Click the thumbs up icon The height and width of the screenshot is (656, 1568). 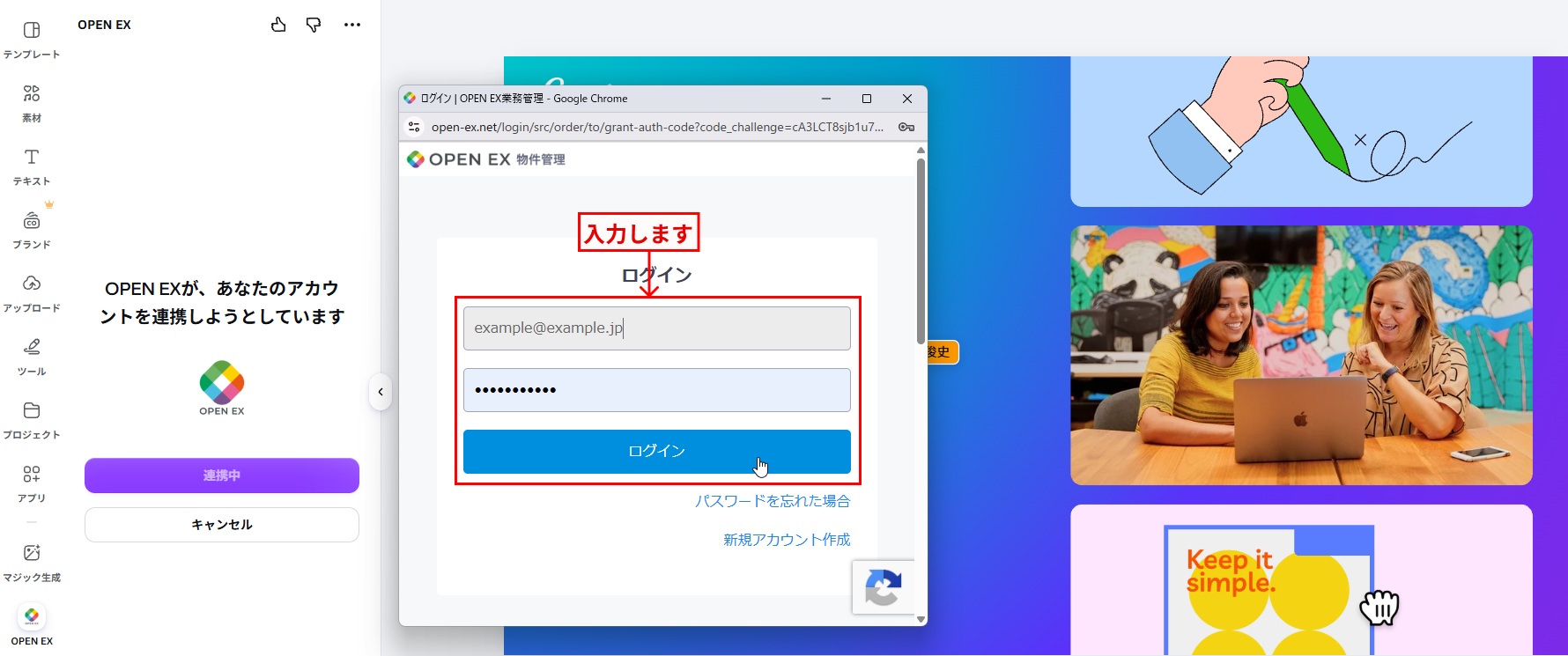point(278,25)
